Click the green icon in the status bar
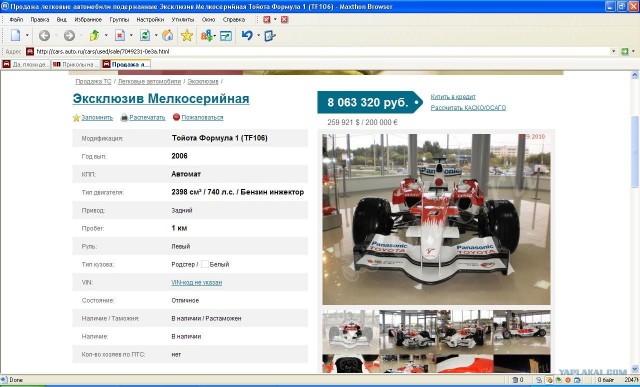The width and height of the screenshot is (640, 387). [x=558, y=380]
